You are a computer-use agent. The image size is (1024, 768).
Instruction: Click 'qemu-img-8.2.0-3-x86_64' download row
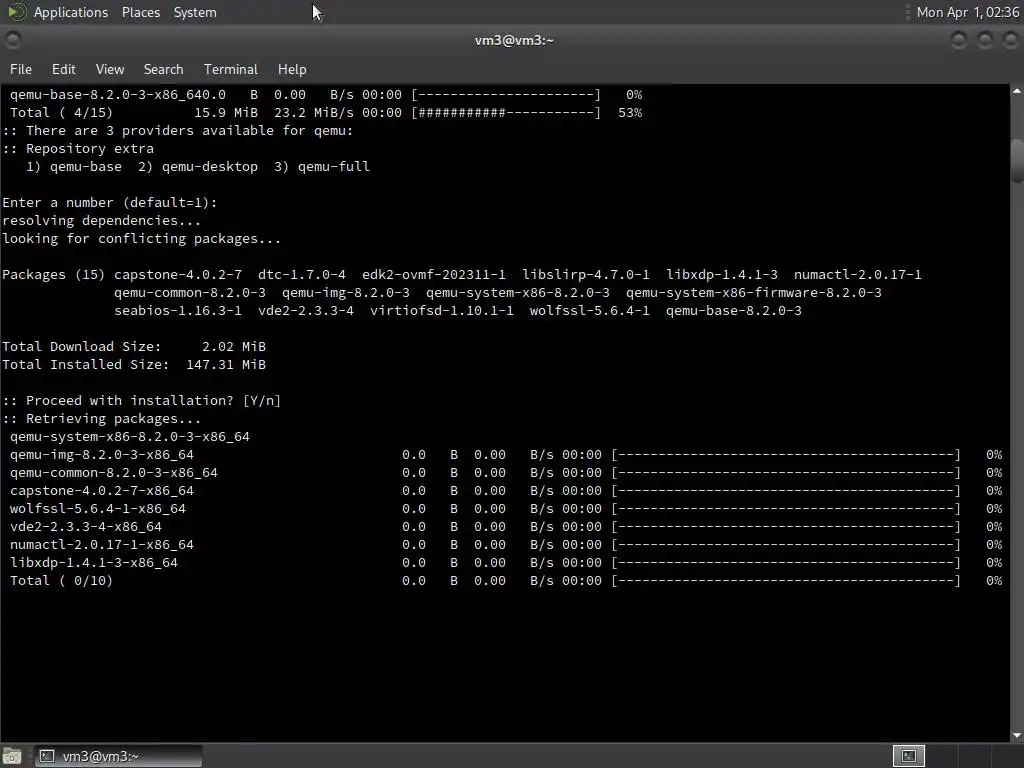pos(506,455)
